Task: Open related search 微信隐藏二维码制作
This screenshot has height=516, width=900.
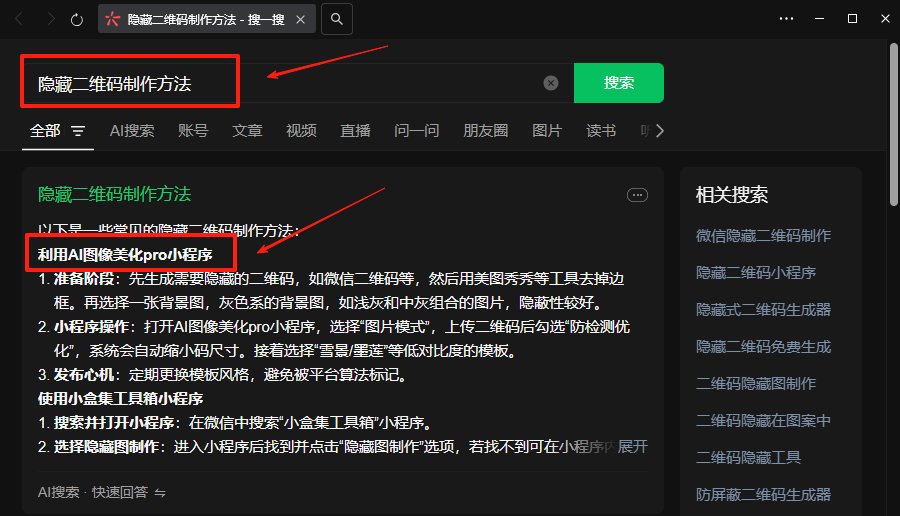Action: point(763,236)
